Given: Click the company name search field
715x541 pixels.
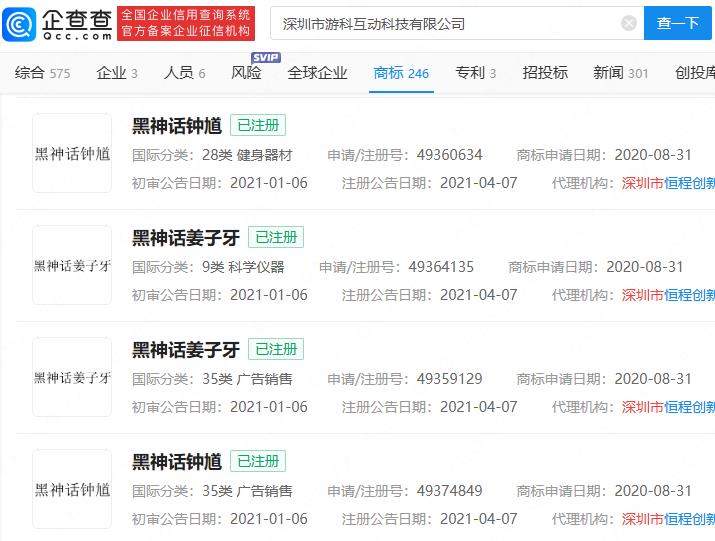Looking at the screenshot, I should (440, 23).
